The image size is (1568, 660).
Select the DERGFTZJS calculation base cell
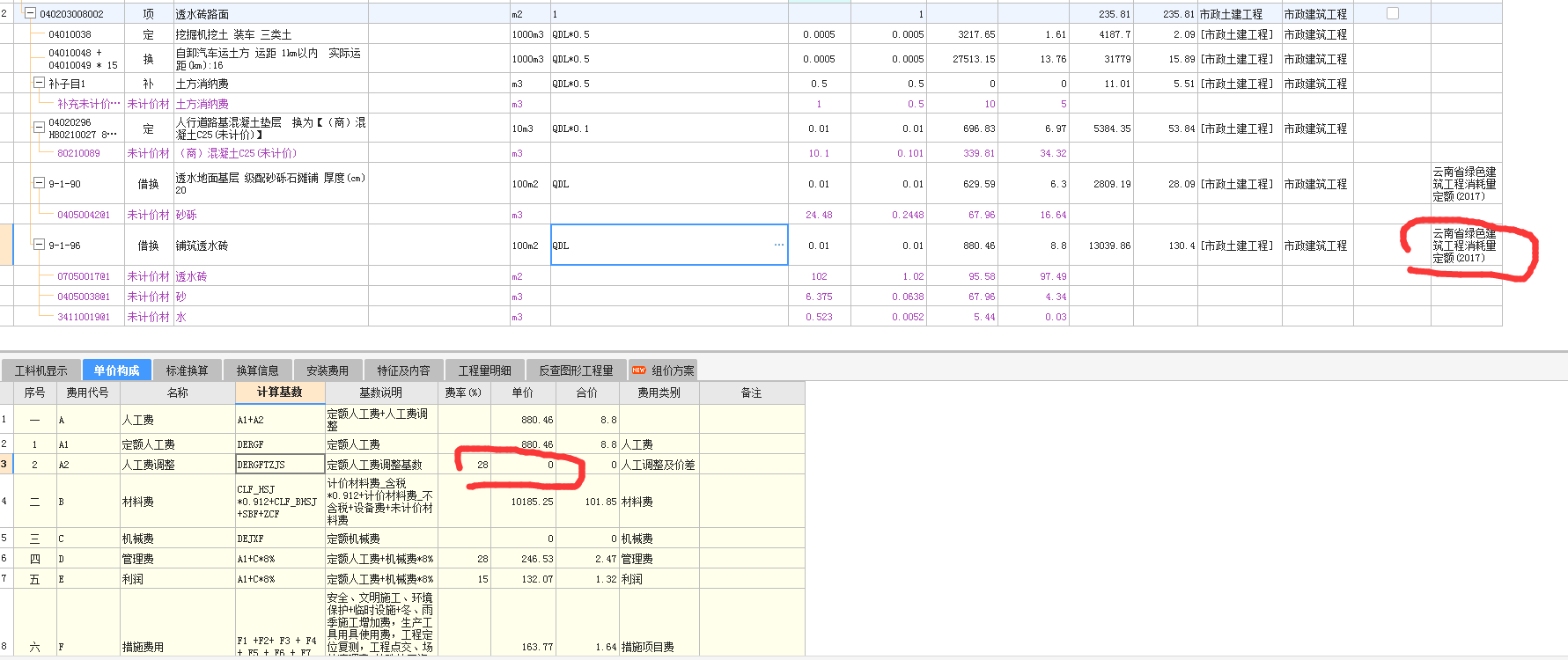coord(280,465)
